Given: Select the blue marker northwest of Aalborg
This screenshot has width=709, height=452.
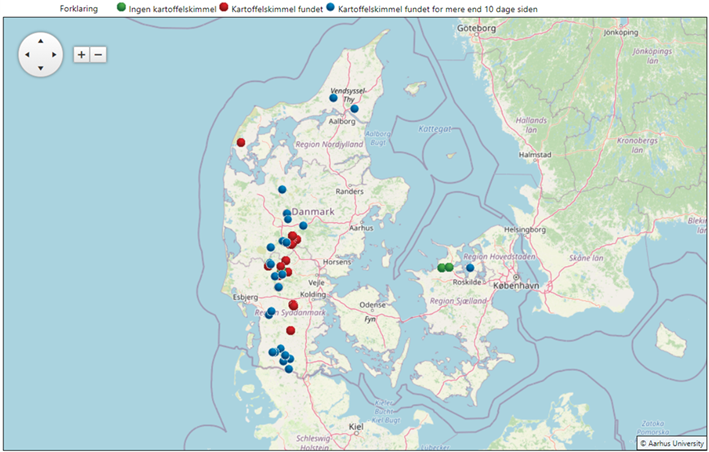Looking at the screenshot, I should 334,98.
